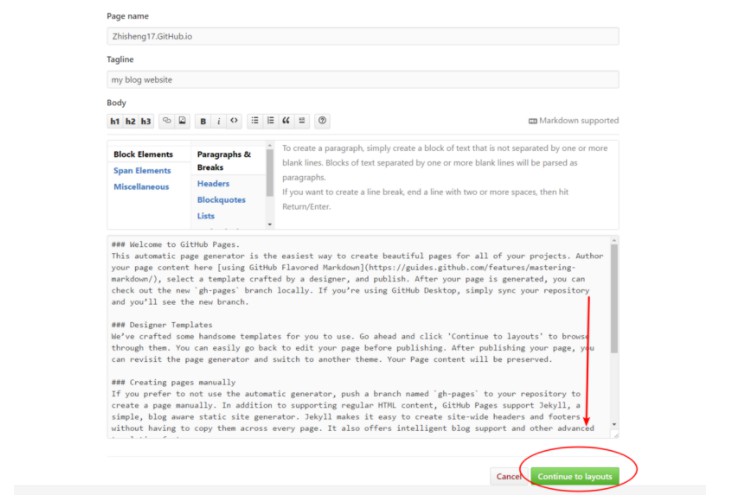Toggle bold formatting in the Body toolbar

[203, 121]
